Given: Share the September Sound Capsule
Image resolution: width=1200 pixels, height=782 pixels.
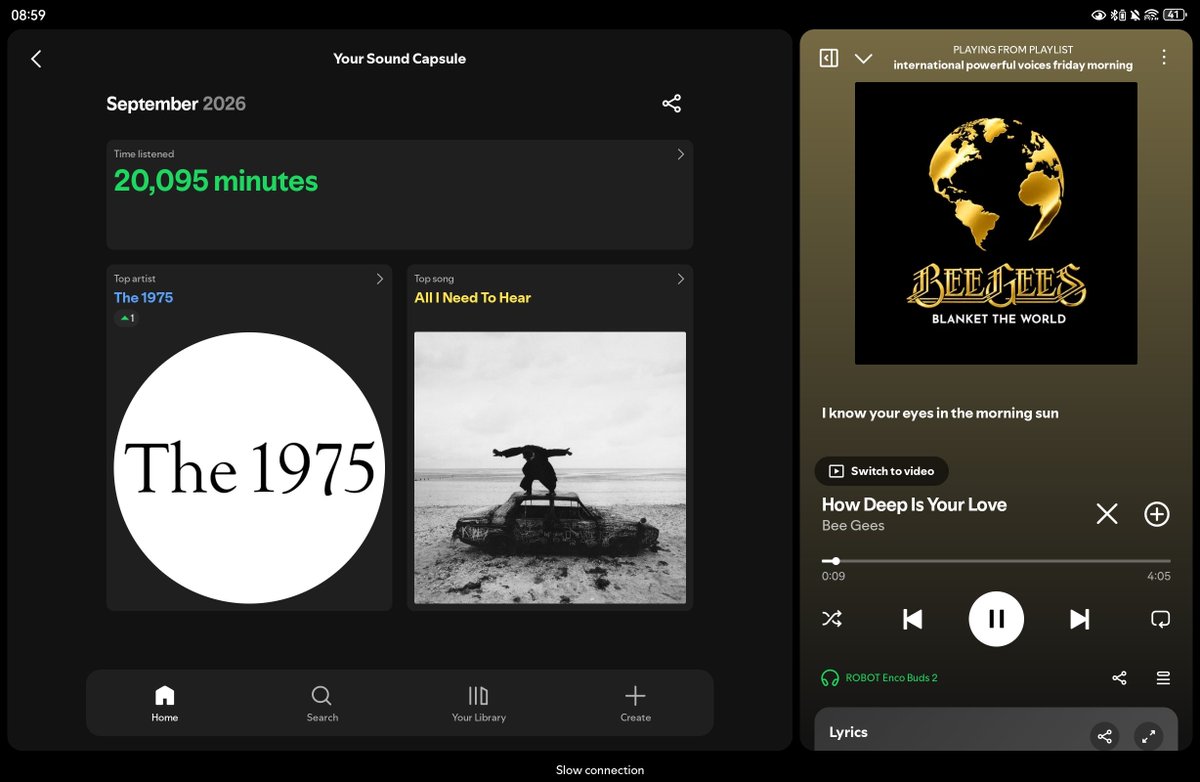Looking at the screenshot, I should tap(671, 103).
